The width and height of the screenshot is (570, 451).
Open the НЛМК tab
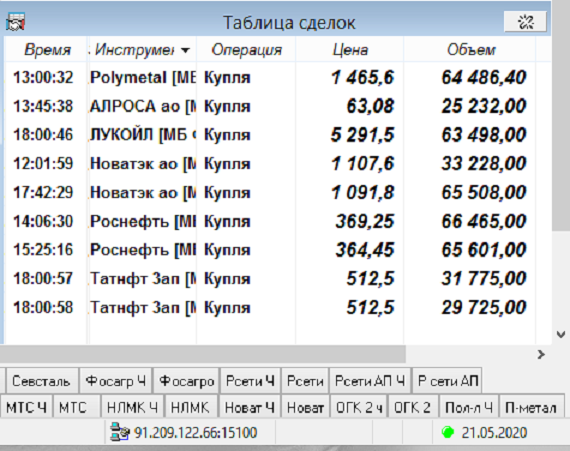tap(191, 407)
